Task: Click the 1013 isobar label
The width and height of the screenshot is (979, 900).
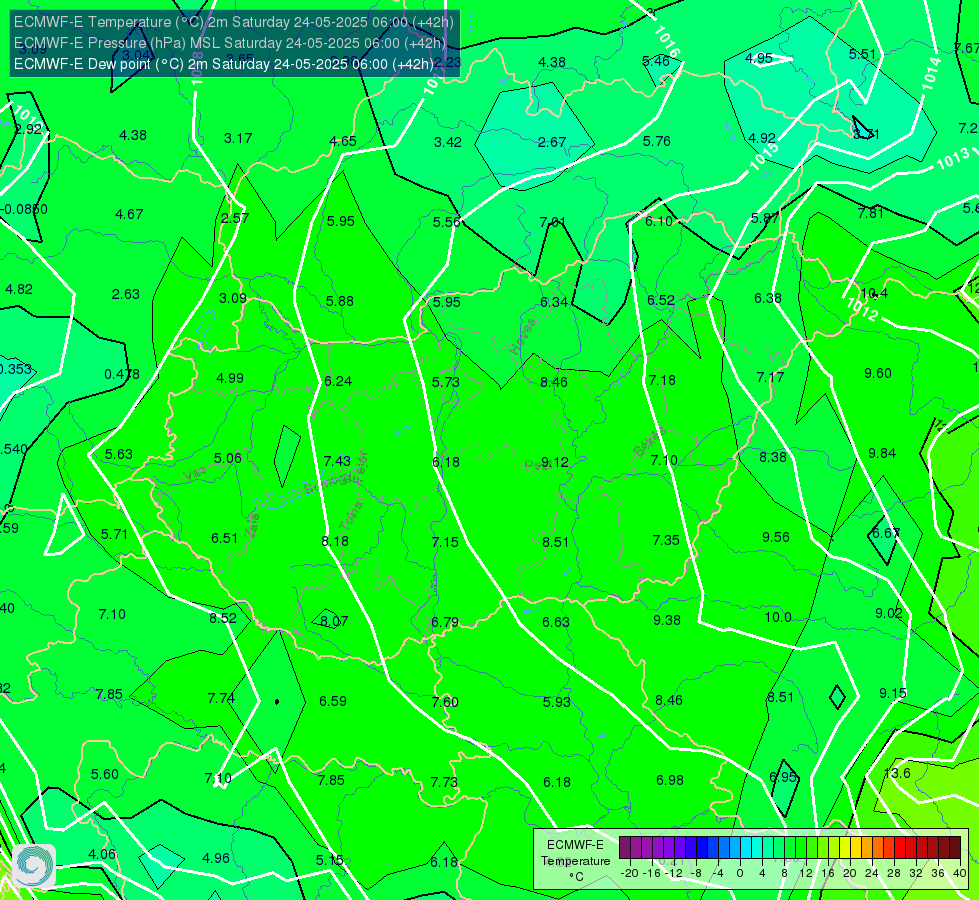Action: [x=953, y=159]
